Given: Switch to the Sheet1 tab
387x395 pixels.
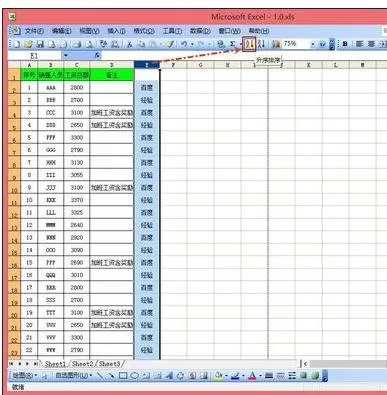Looking at the screenshot, I should [55, 364].
